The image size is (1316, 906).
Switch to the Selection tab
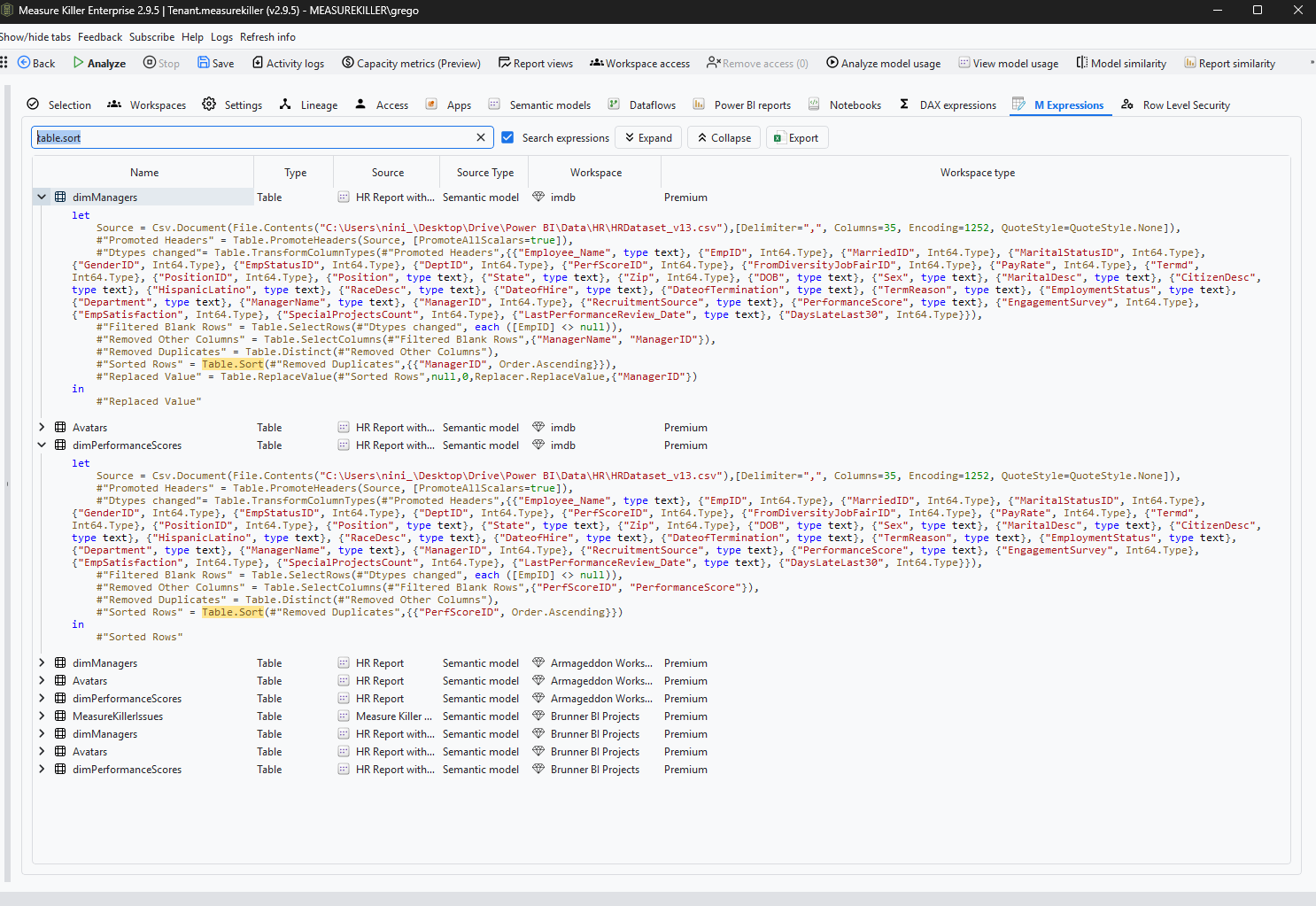[58, 105]
